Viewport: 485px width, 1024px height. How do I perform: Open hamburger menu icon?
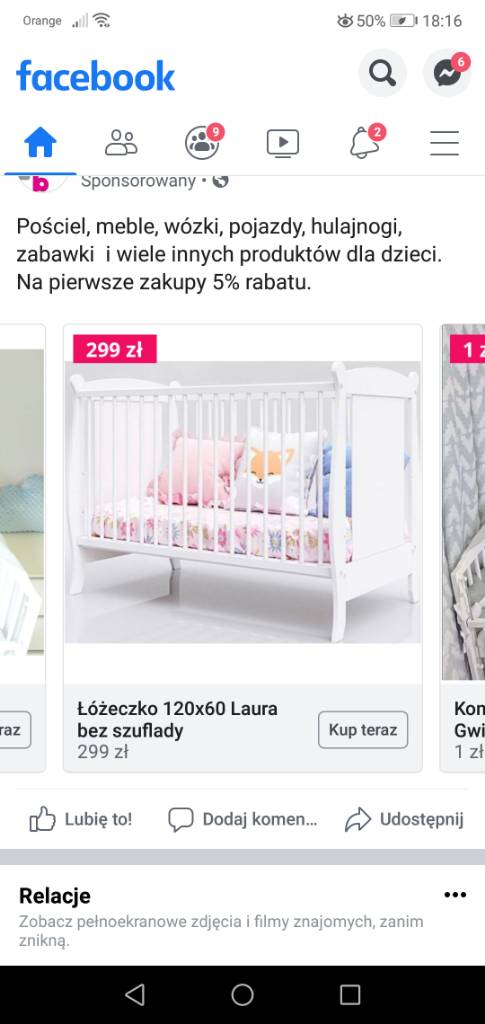coord(445,143)
